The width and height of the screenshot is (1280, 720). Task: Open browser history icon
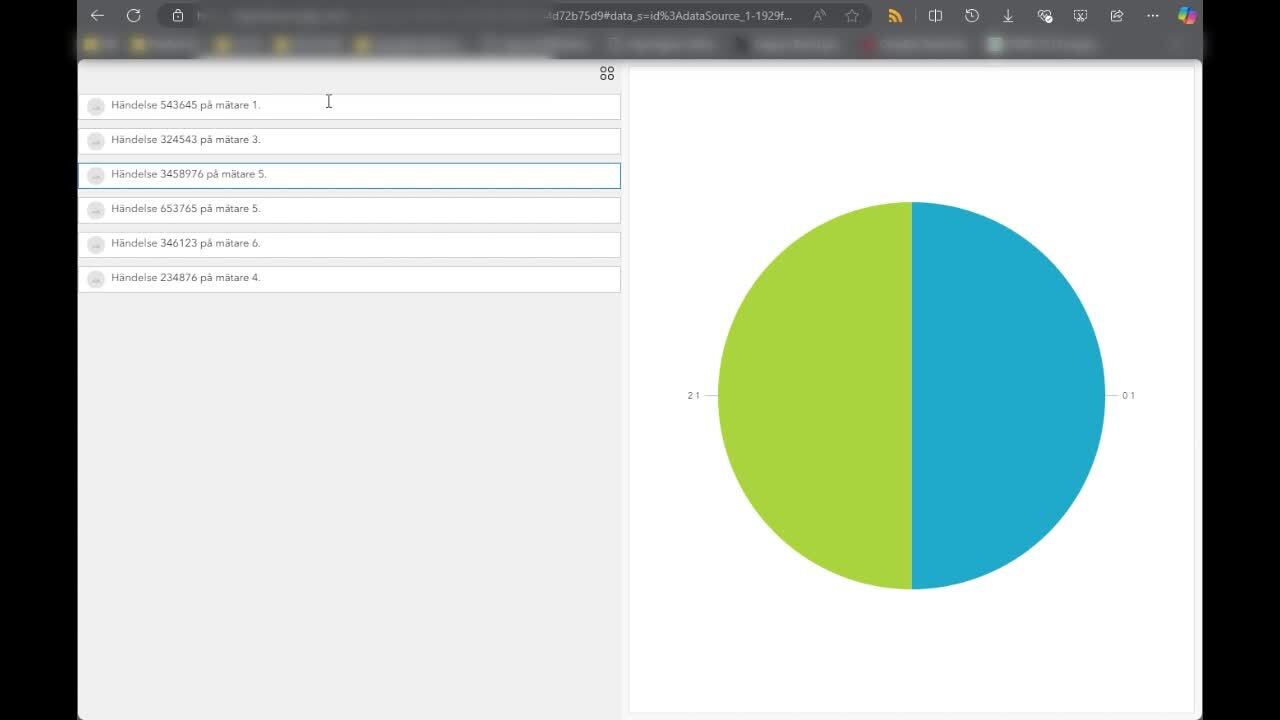971,16
